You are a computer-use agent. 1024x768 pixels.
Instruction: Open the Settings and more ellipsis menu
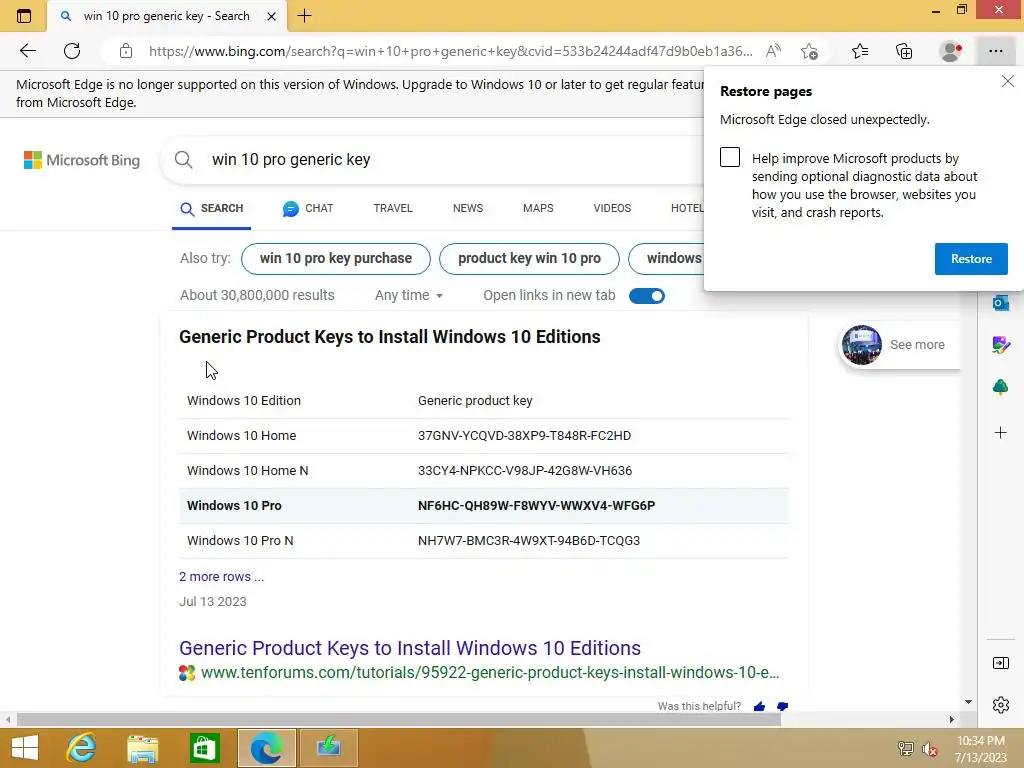tap(995, 51)
